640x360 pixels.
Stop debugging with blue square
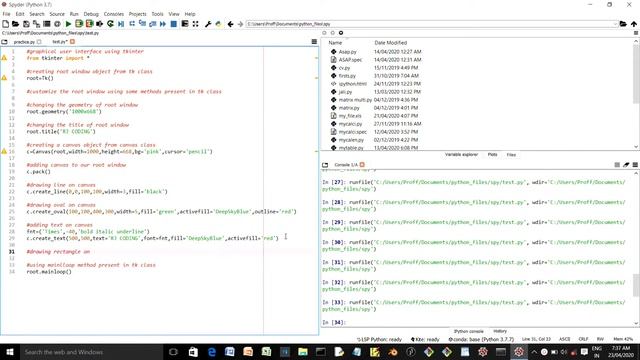point(173,24)
